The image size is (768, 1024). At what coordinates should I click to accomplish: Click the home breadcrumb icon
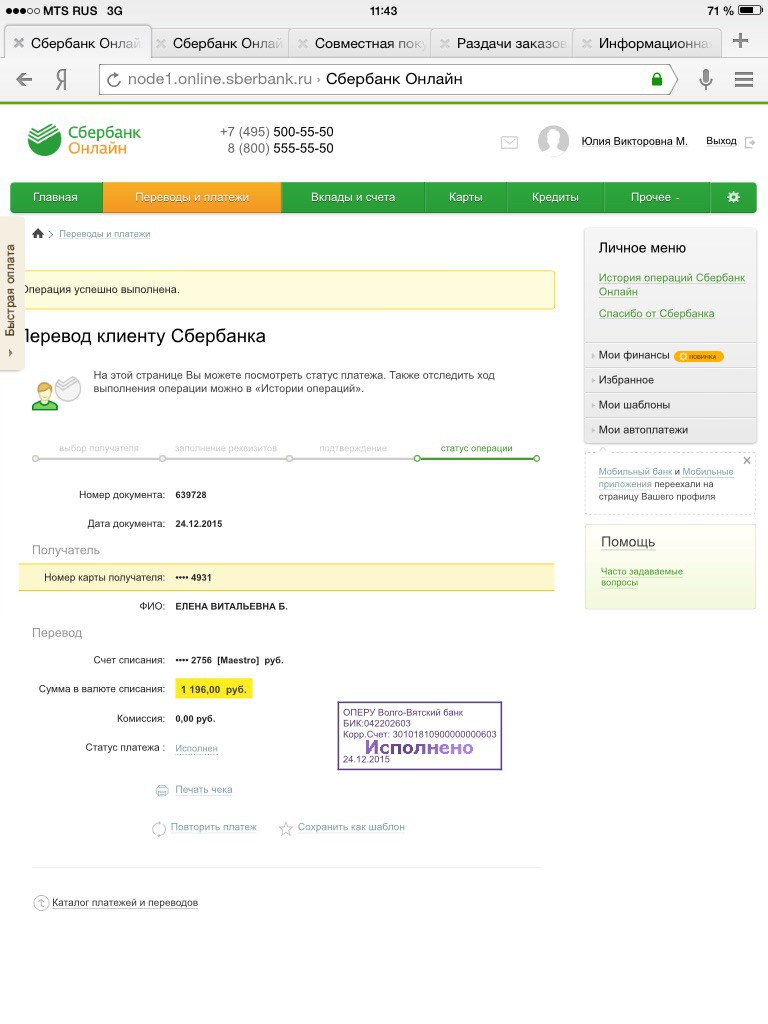(x=38, y=233)
